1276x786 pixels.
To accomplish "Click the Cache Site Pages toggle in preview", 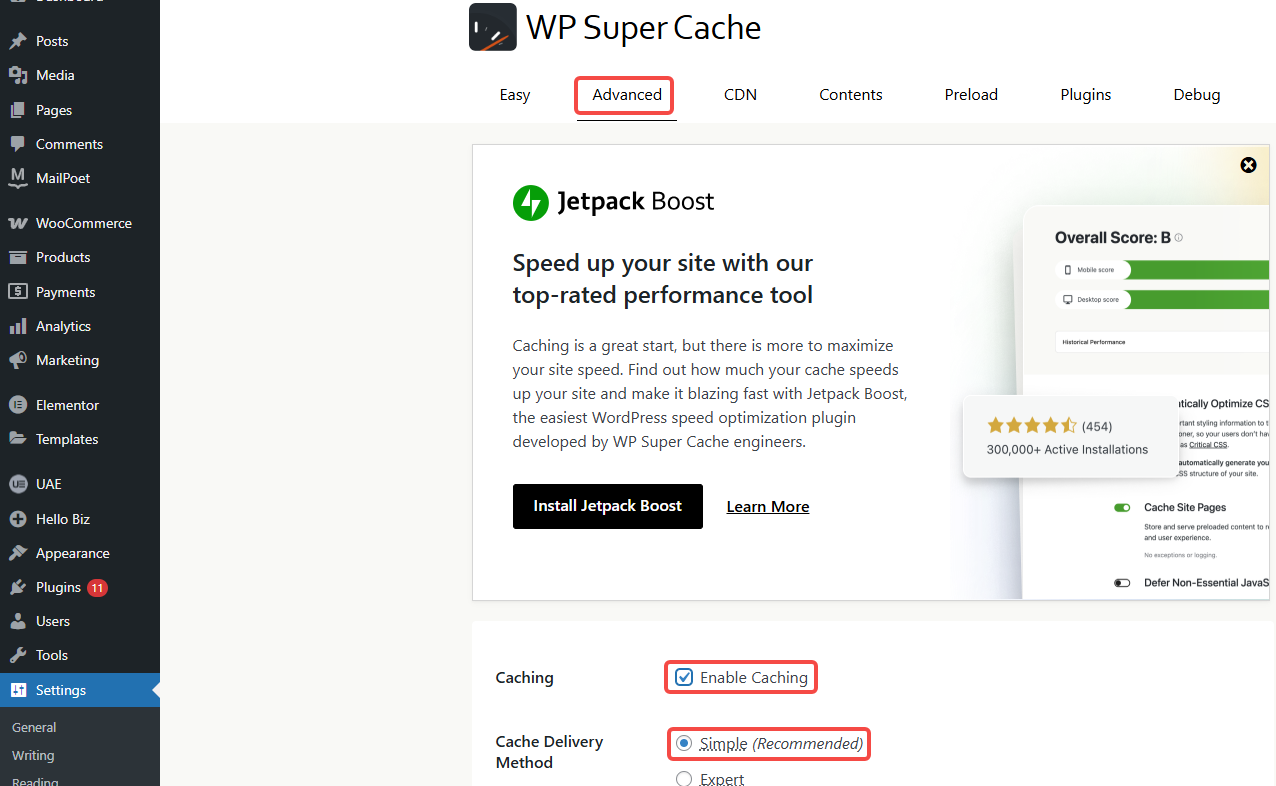I will pyautogui.click(x=1122, y=508).
